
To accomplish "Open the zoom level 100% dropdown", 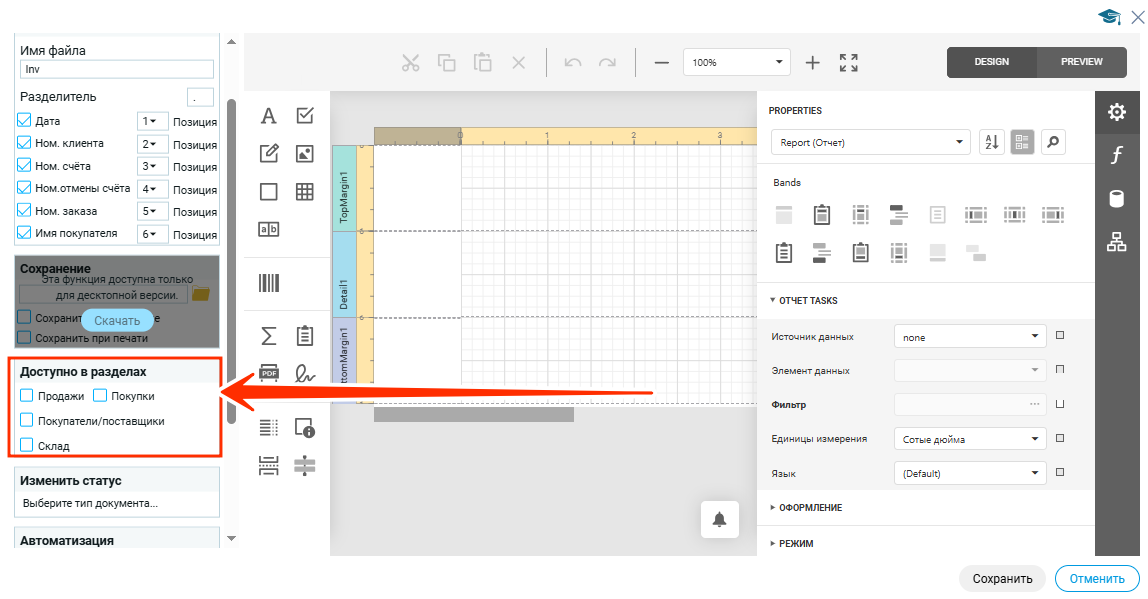I will pos(737,62).
